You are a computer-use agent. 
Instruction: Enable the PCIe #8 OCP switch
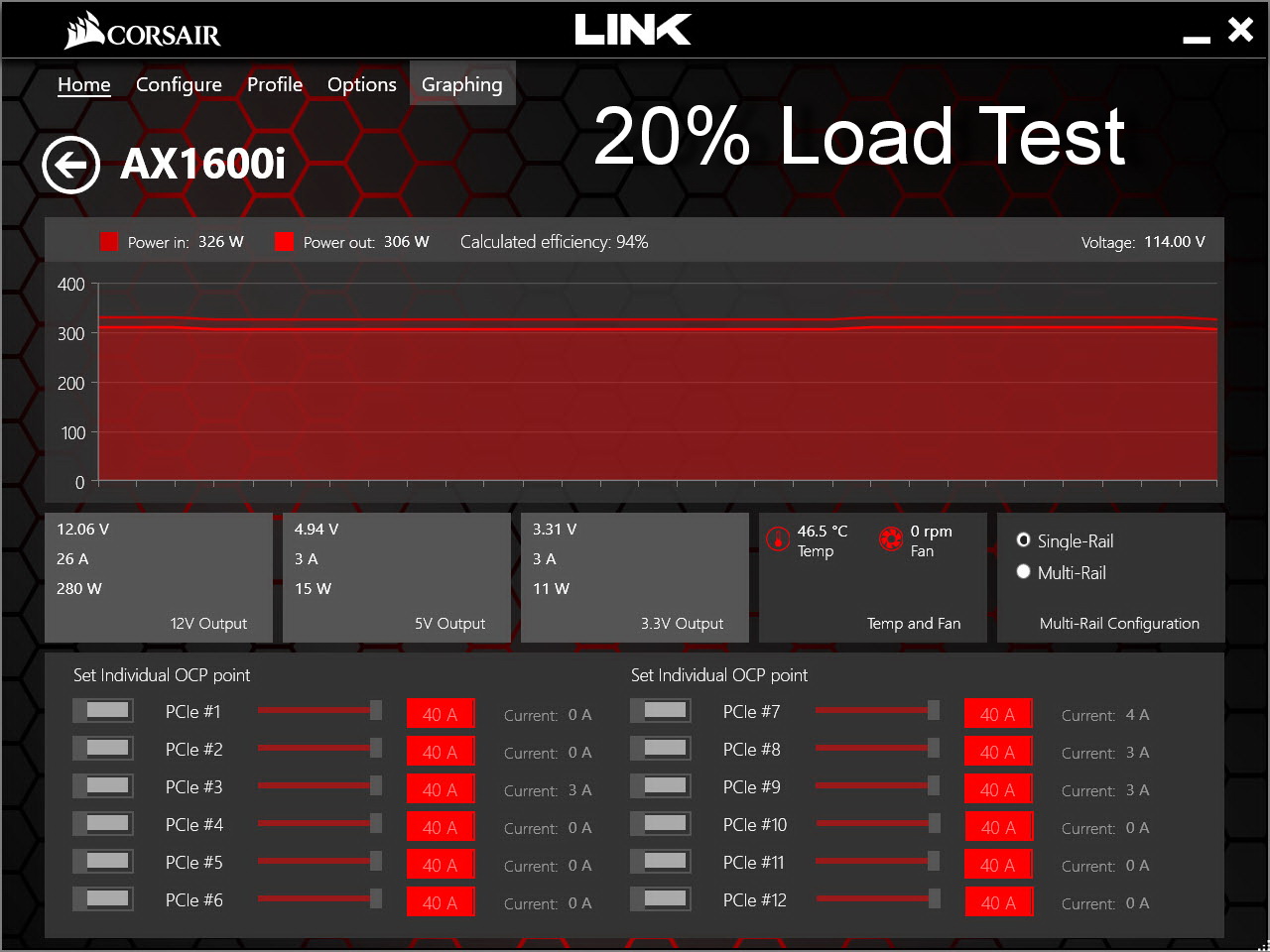(x=661, y=749)
